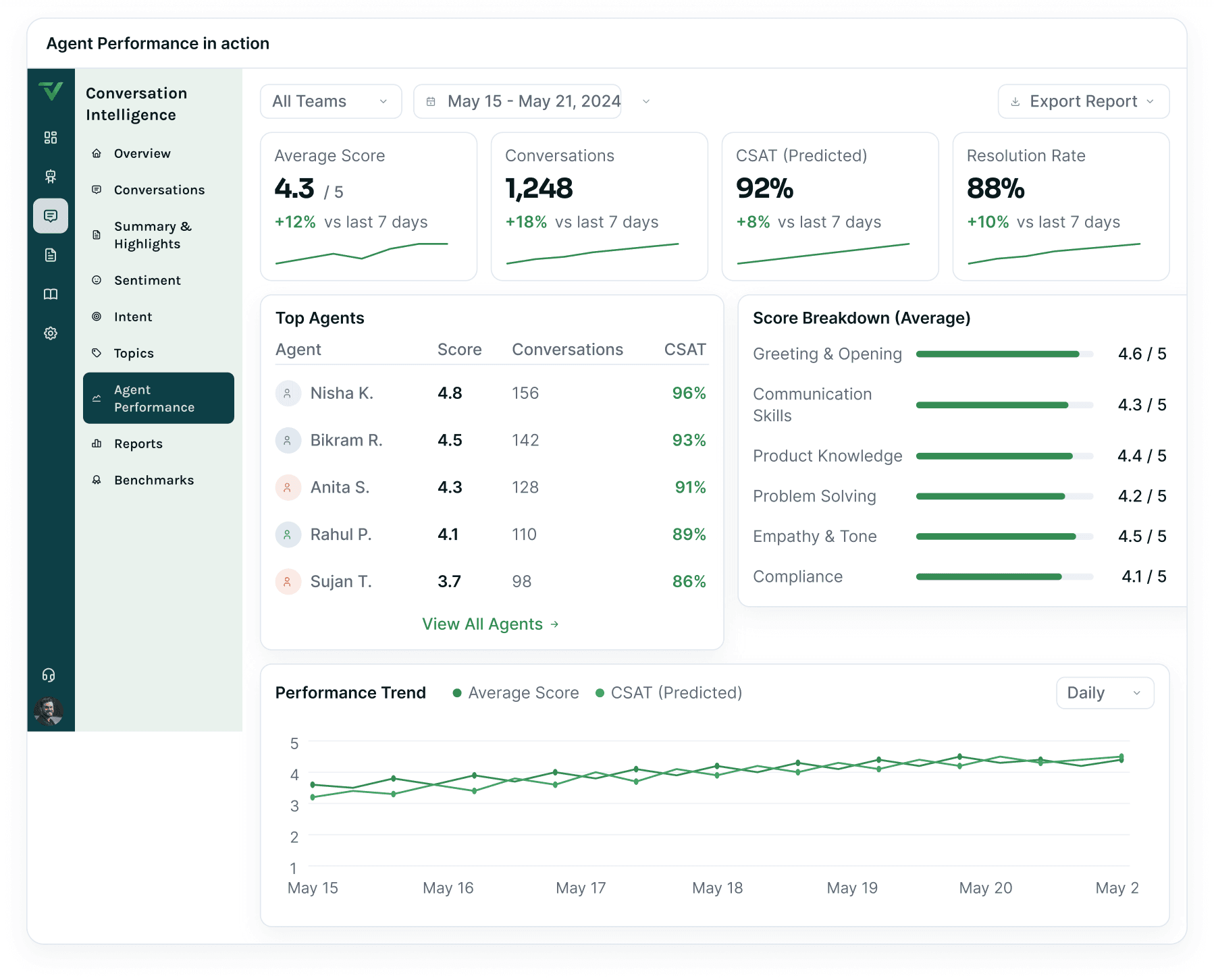Click the target icon beside Intent

pos(97,317)
